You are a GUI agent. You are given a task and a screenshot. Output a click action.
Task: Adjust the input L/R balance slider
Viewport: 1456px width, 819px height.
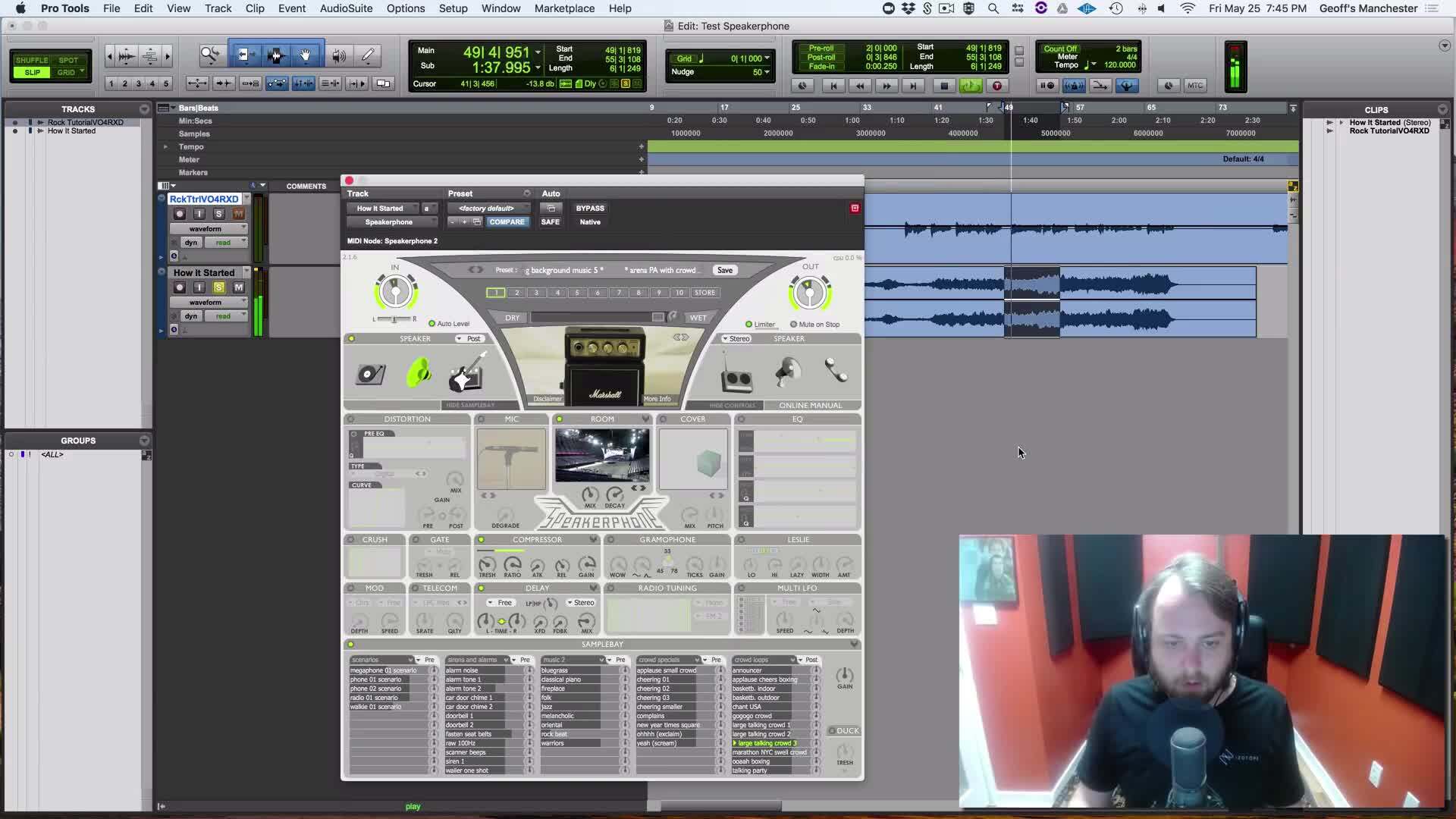[x=394, y=319]
